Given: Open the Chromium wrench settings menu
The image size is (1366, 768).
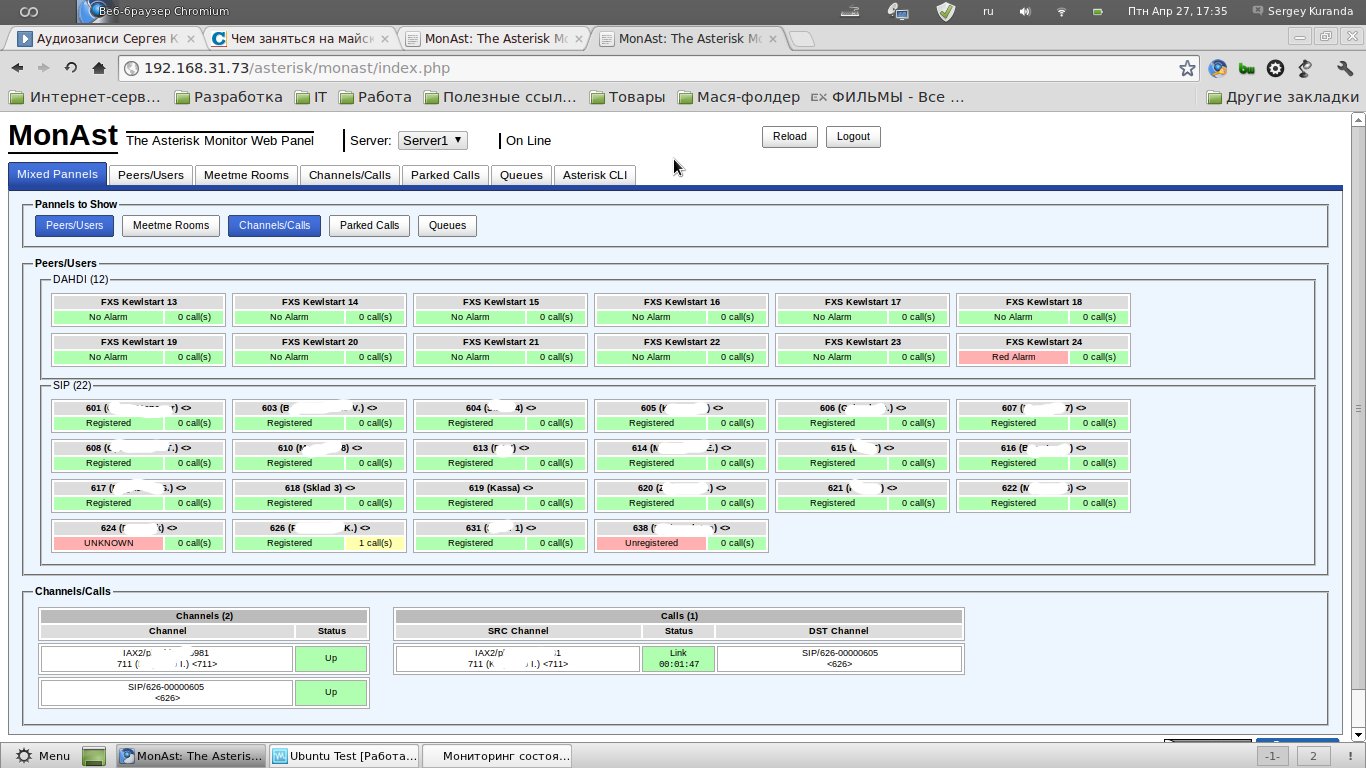Looking at the screenshot, I should pos(1344,69).
